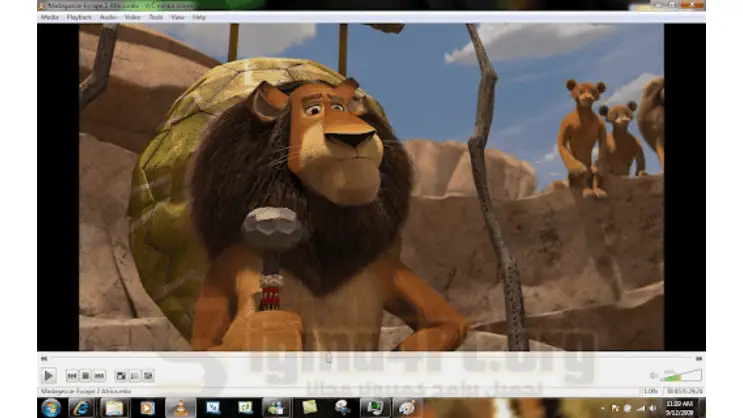
Task: Click the file name in status bar
Action: pos(86,391)
